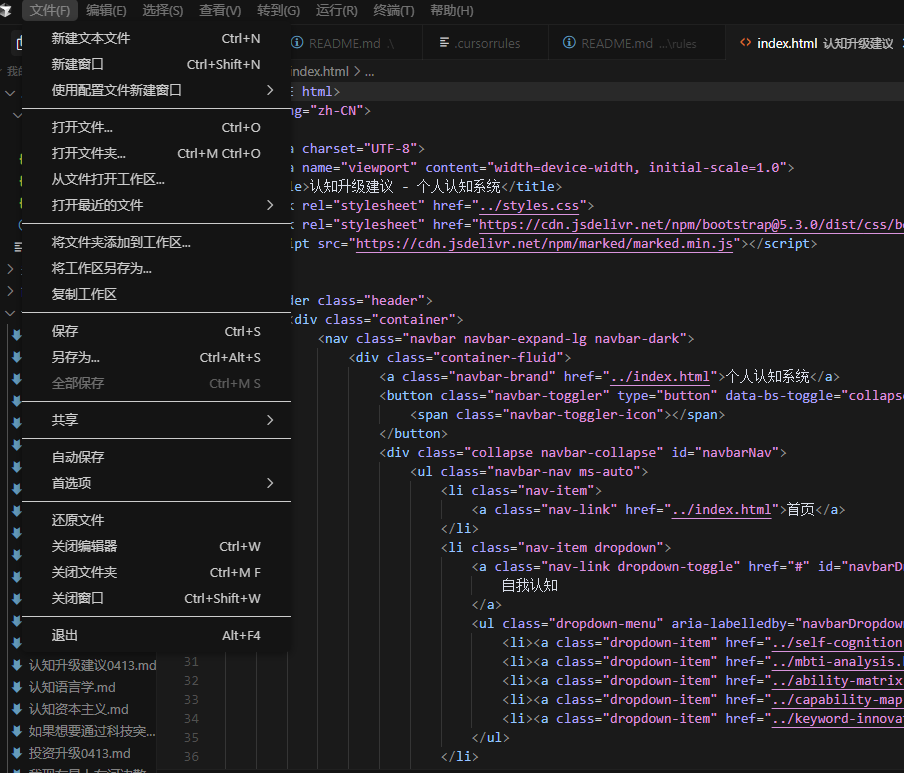Expand the 共享 submenu

(156, 420)
